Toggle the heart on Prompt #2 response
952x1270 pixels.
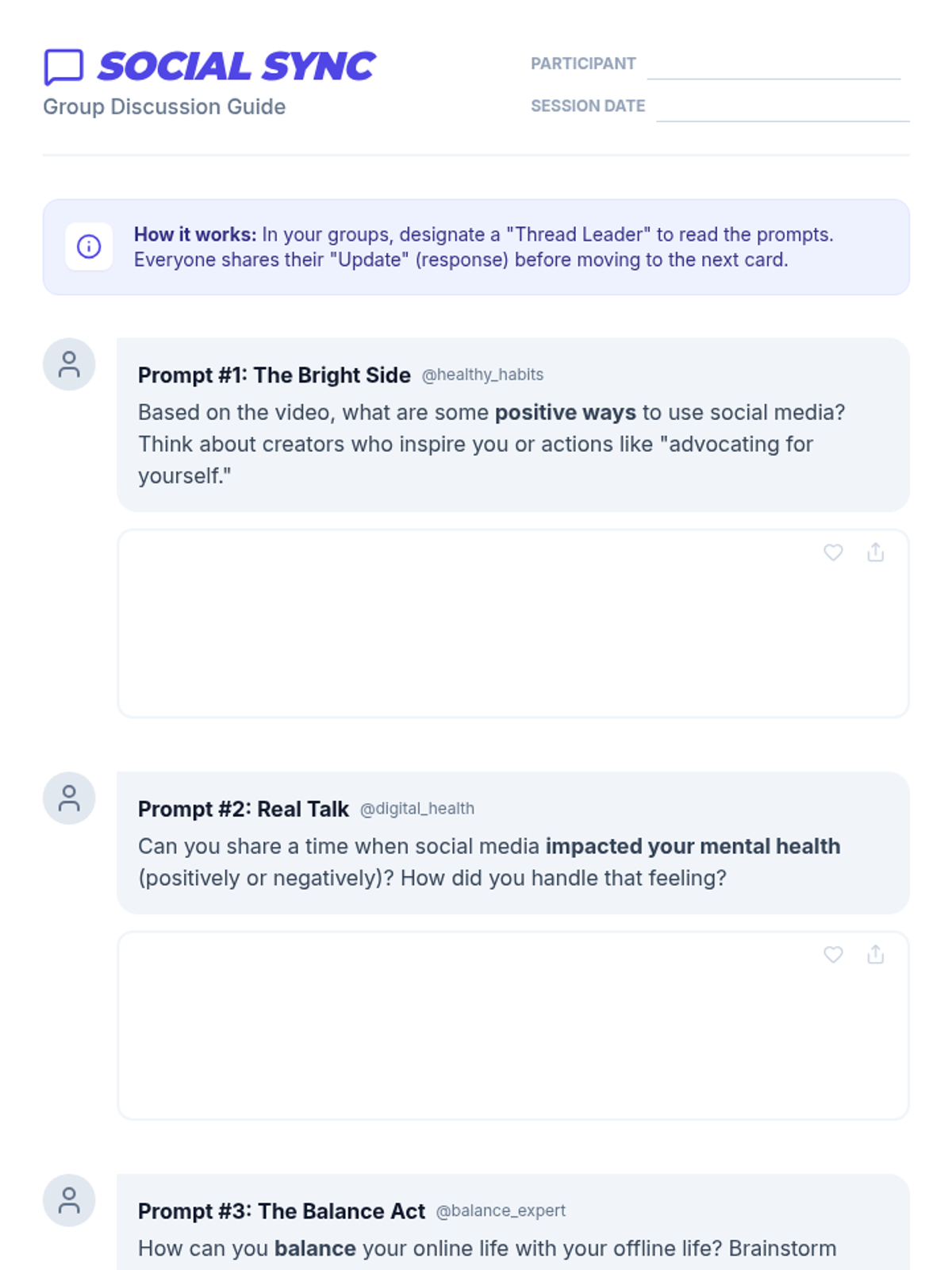tap(833, 954)
